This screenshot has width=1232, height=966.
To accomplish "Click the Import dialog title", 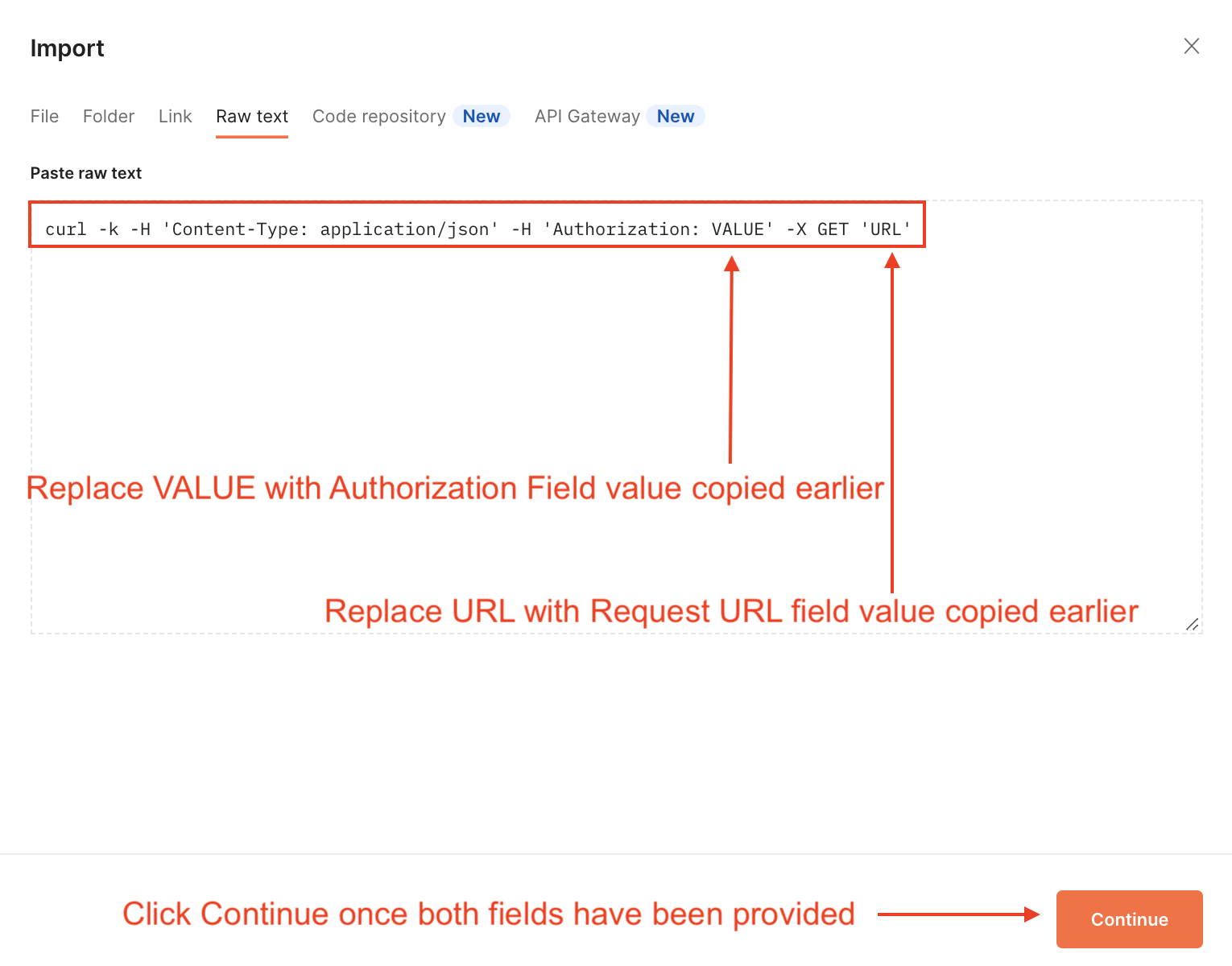I will coord(68,48).
